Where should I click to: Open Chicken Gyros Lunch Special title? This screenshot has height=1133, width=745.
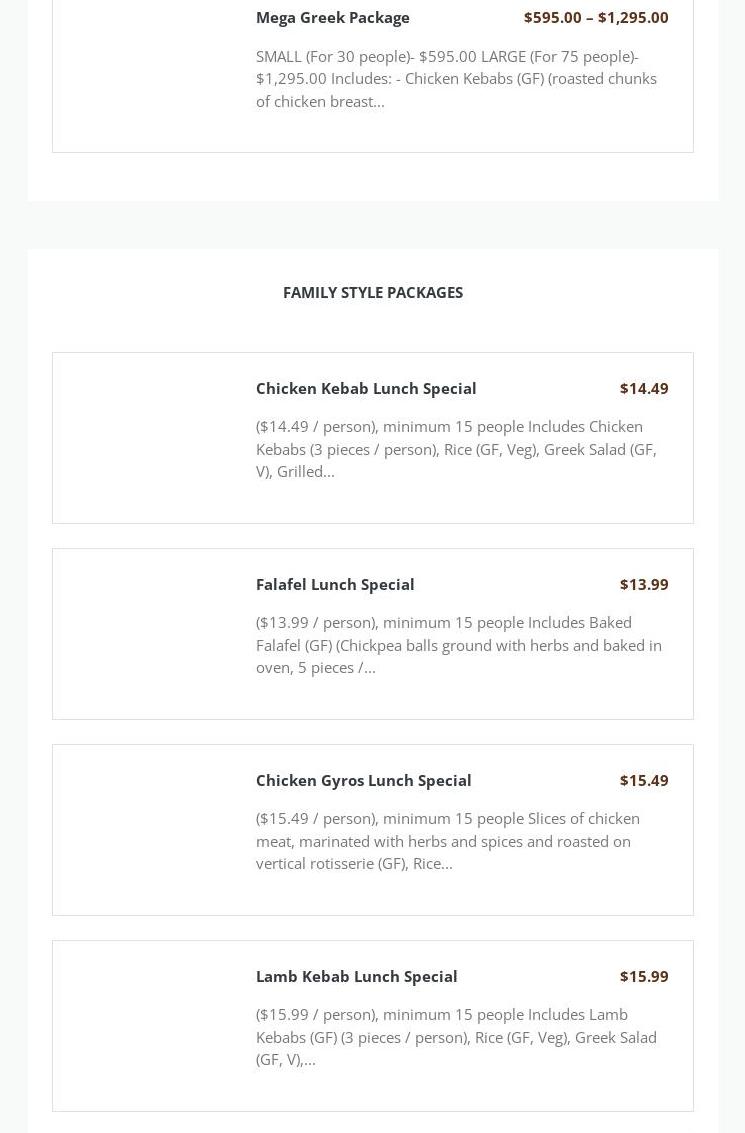pyautogui.click(x=363, y=780)
